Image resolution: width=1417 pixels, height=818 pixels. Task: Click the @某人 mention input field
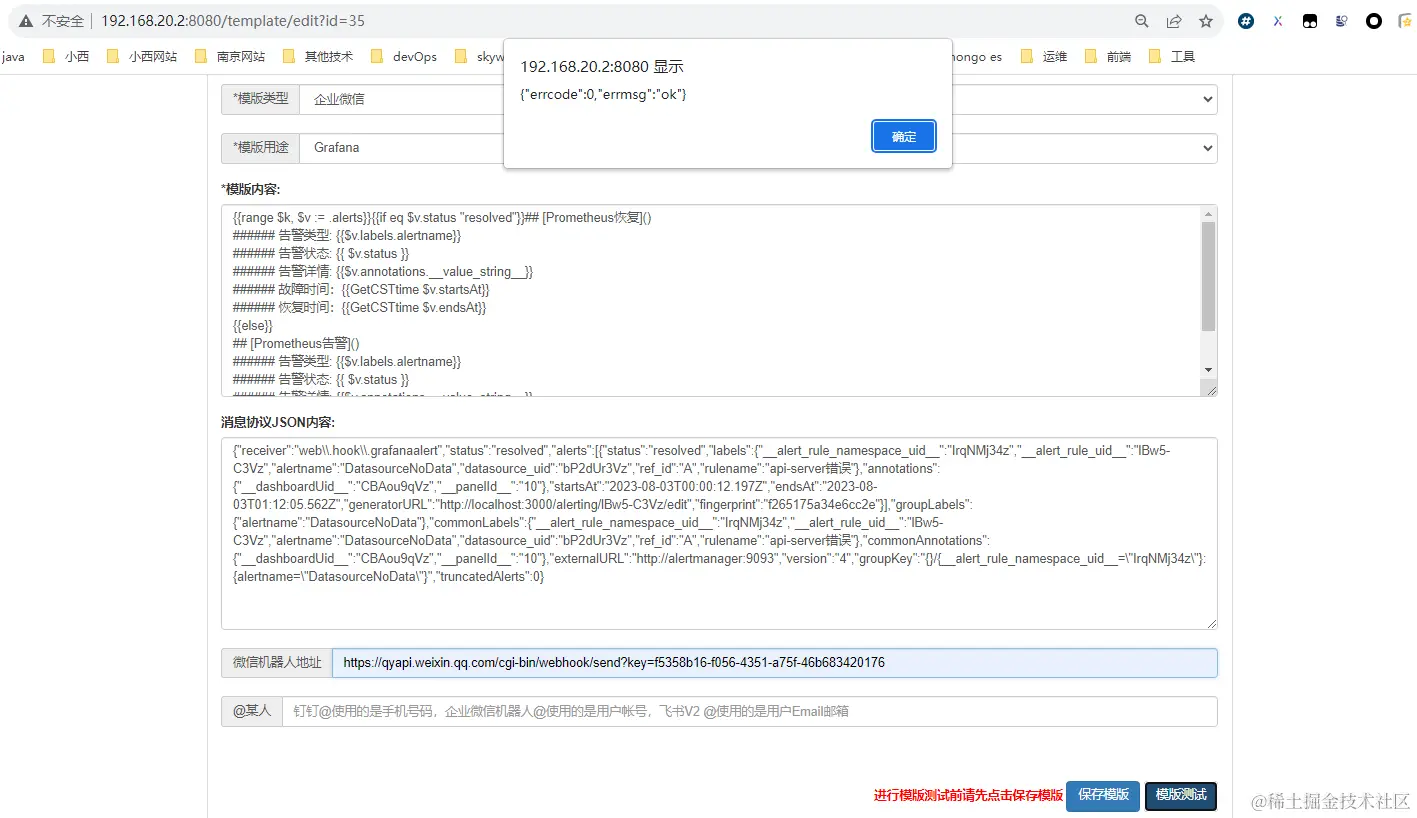pyautogui.click(x=750, y=711)
